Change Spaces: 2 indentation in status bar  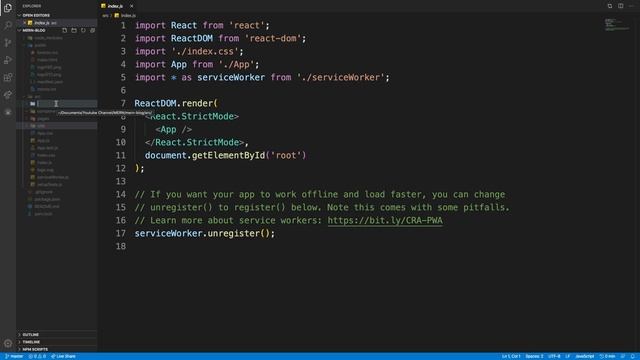(534, 356)
